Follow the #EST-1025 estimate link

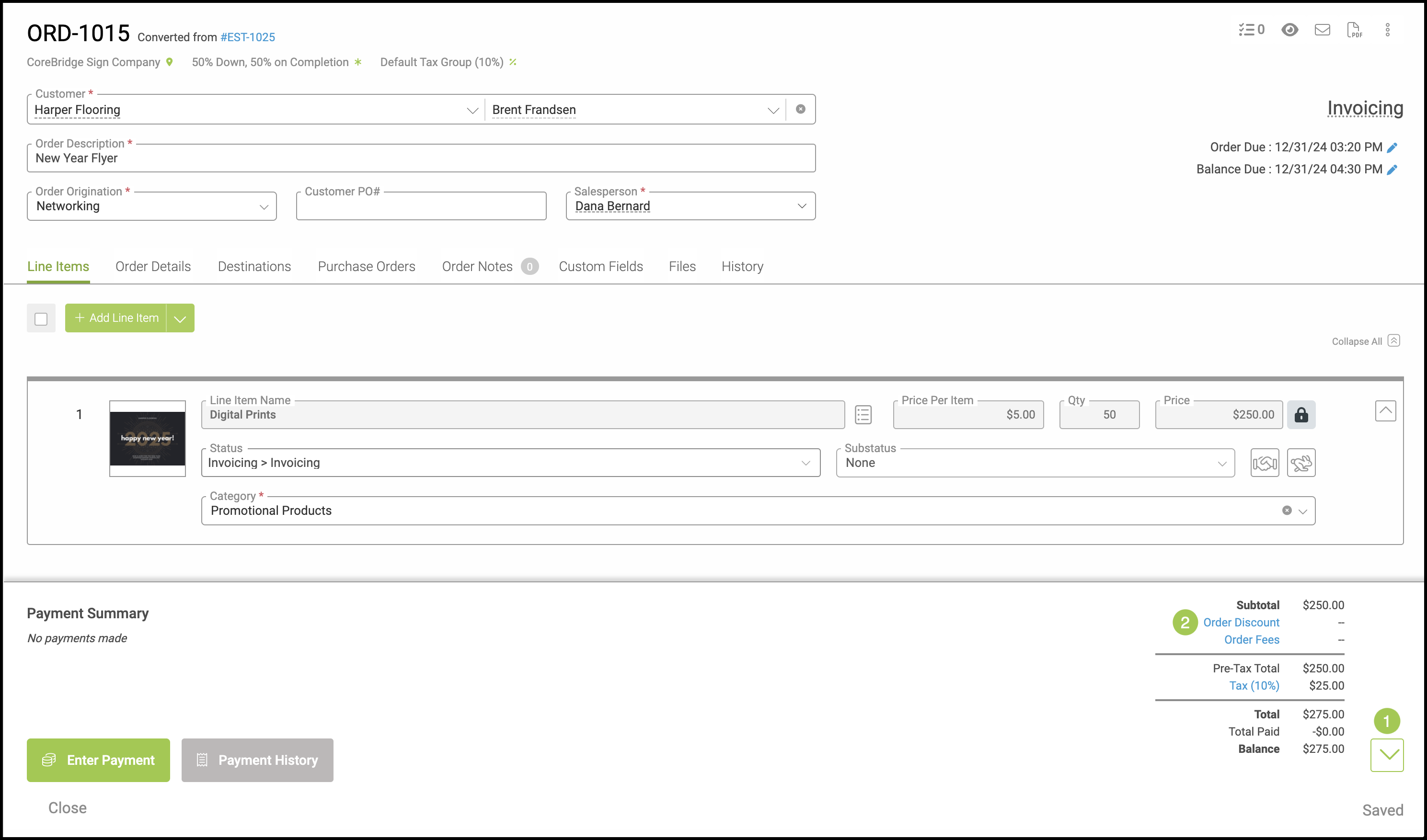coord(247,37)
